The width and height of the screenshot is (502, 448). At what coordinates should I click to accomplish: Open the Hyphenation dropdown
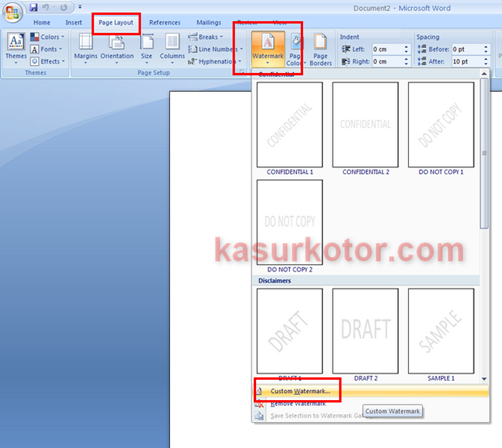click(x=214, y=61)
